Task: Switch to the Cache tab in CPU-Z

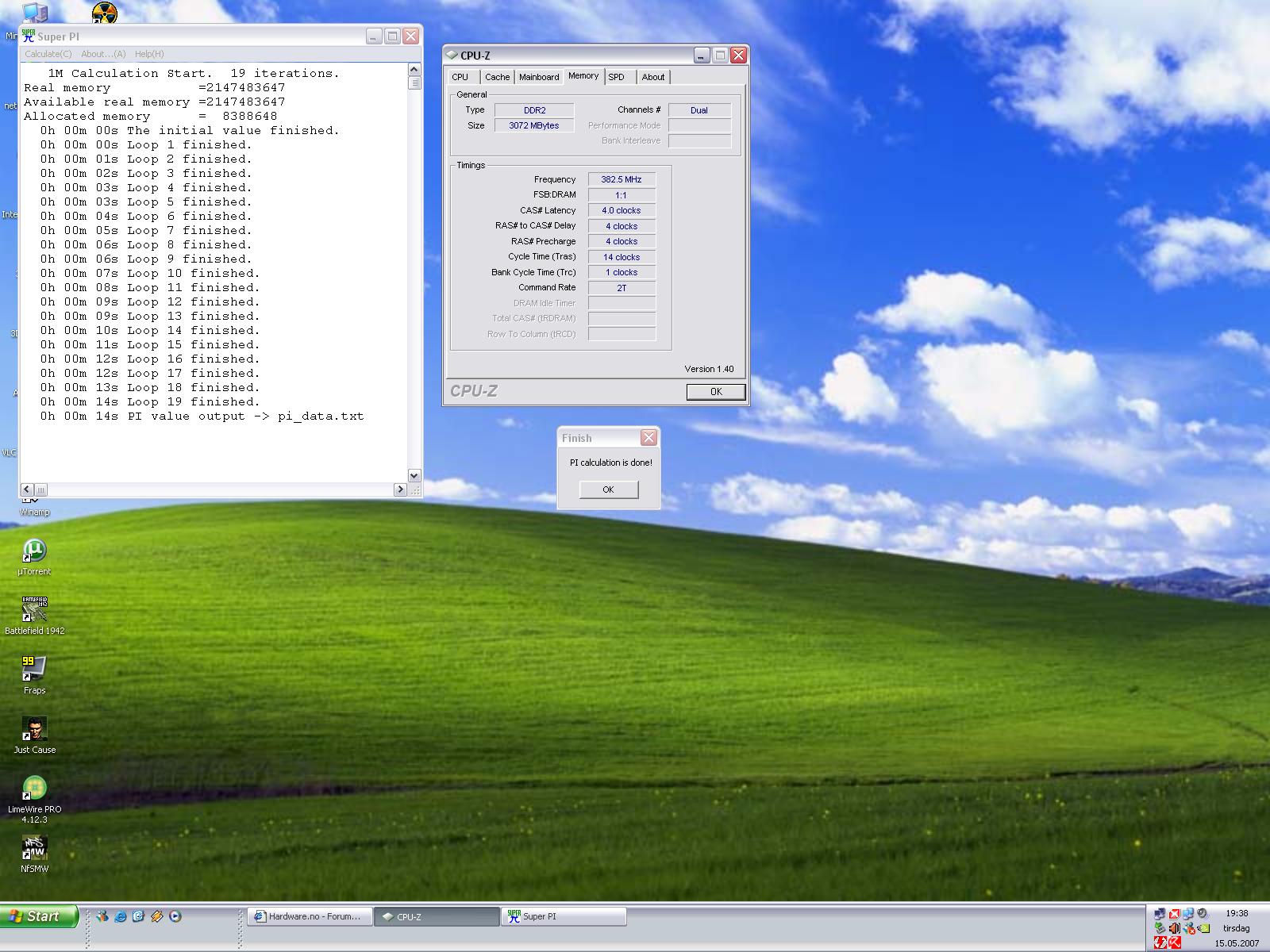Action: (x=498, y=77)
